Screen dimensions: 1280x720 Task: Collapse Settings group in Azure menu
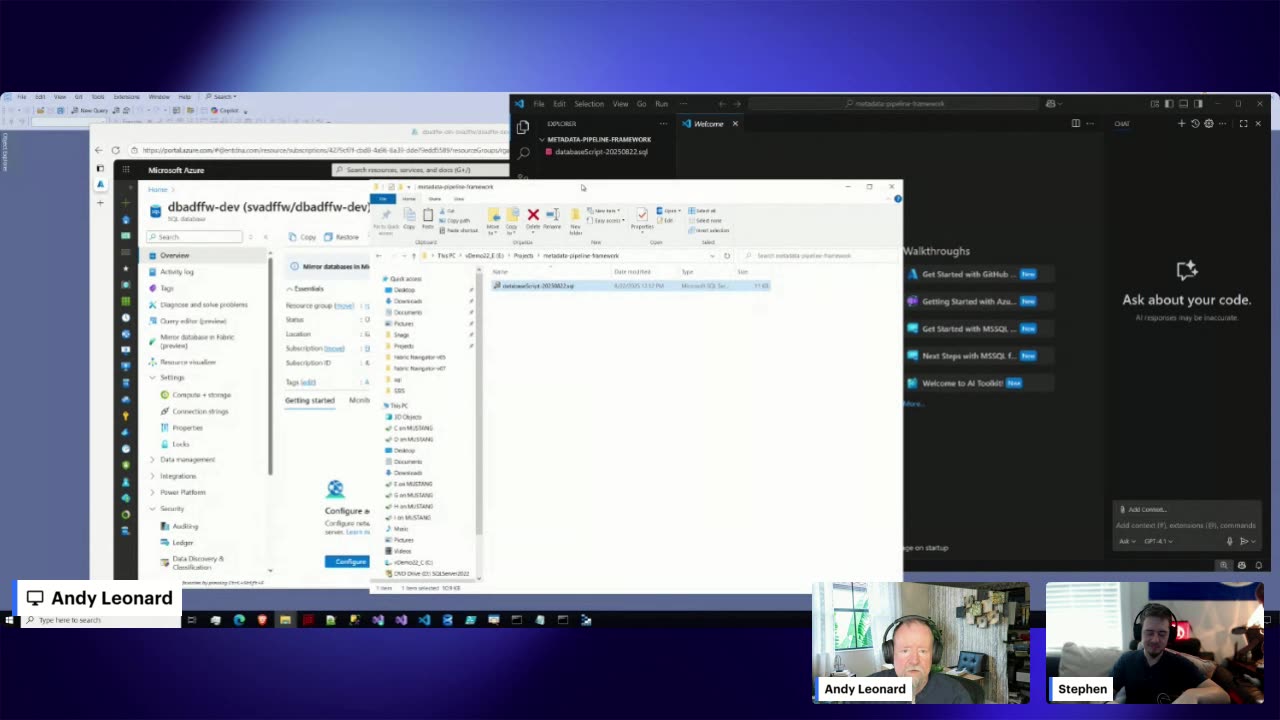coord(152,378)
